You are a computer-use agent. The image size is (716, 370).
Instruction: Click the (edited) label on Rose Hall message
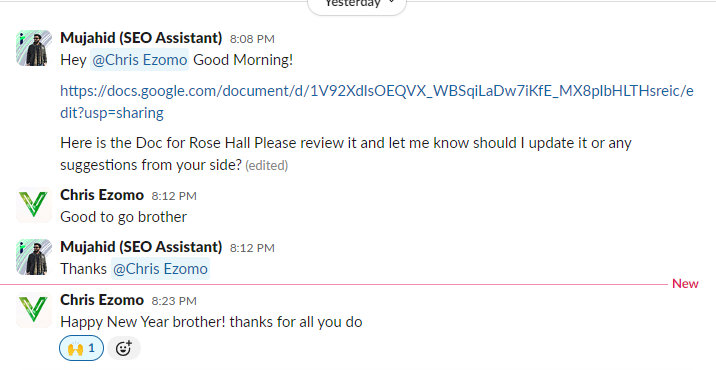267,165
